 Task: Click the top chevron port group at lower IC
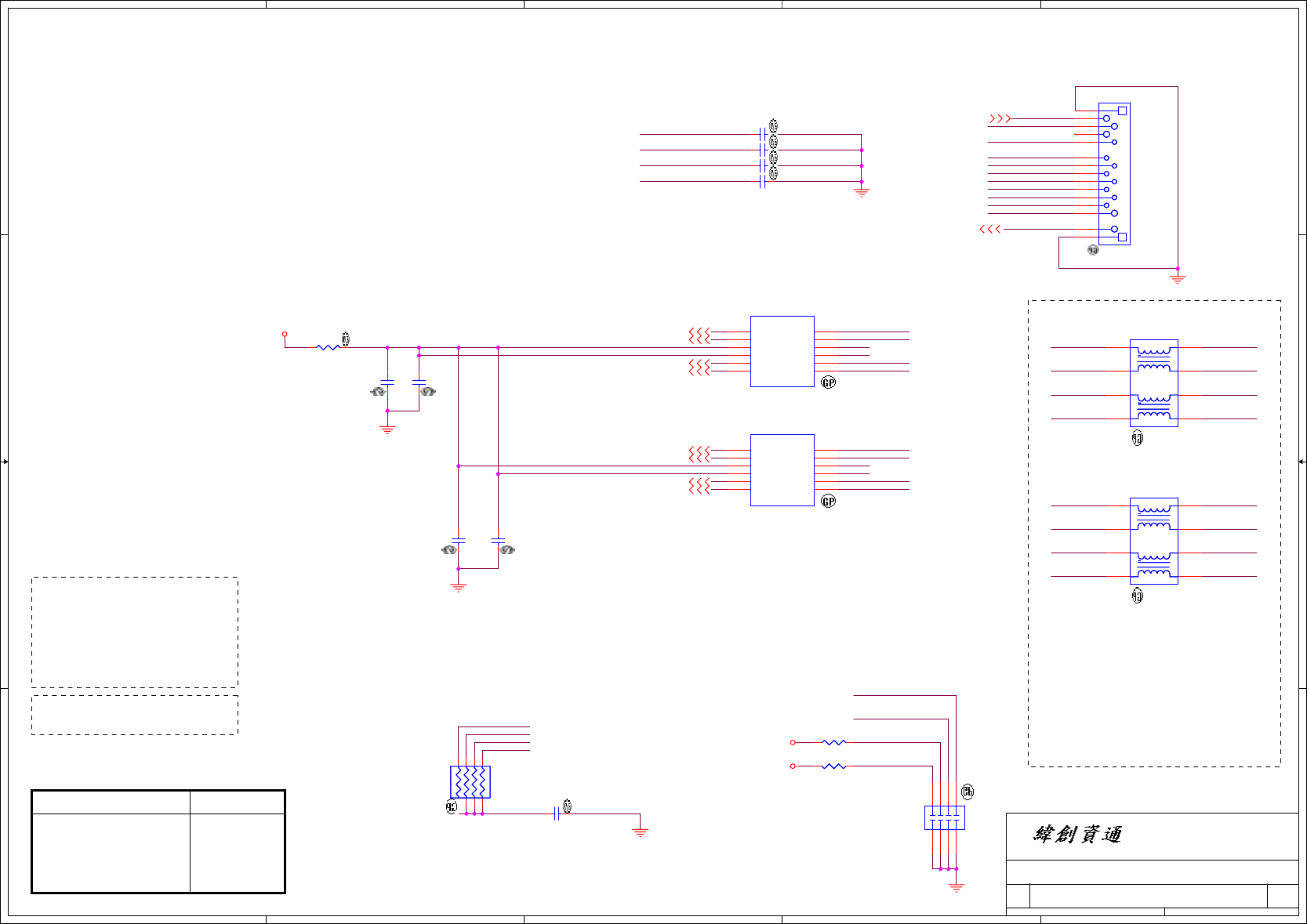[x=699, y=454]
